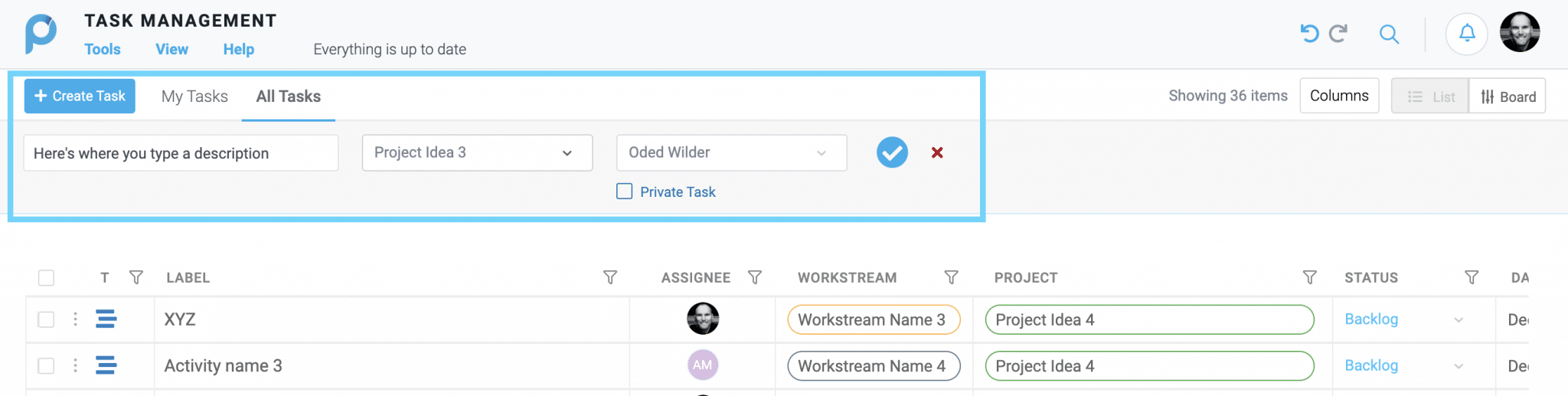Open notifications via the bell icon

coord(1466,34)
